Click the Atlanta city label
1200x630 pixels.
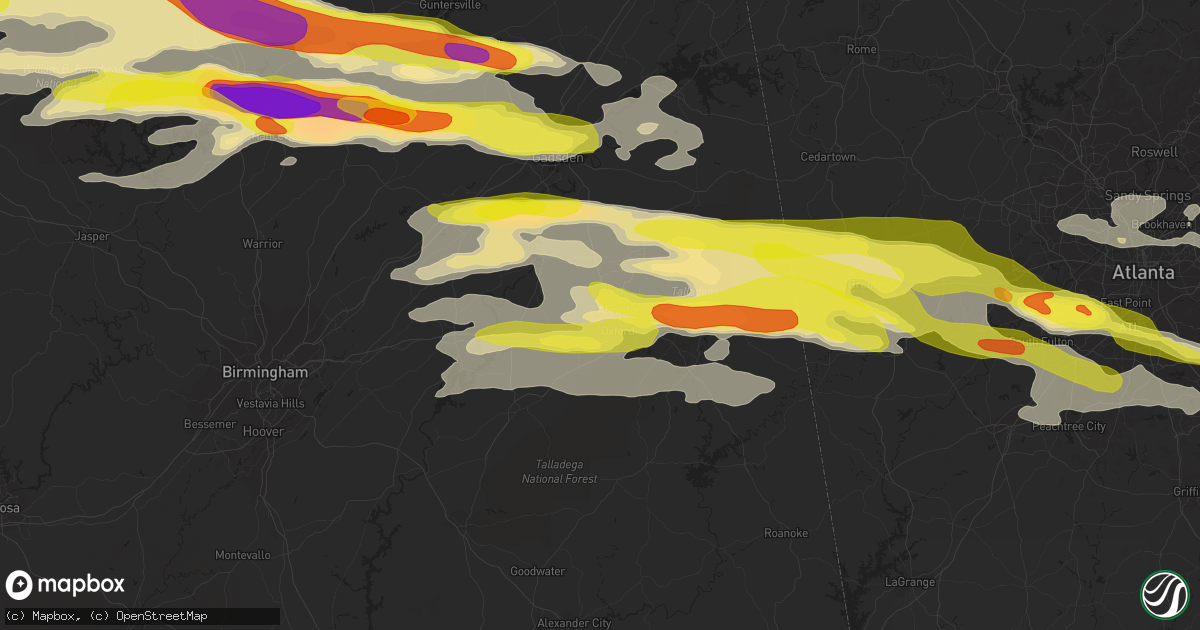1144,272
